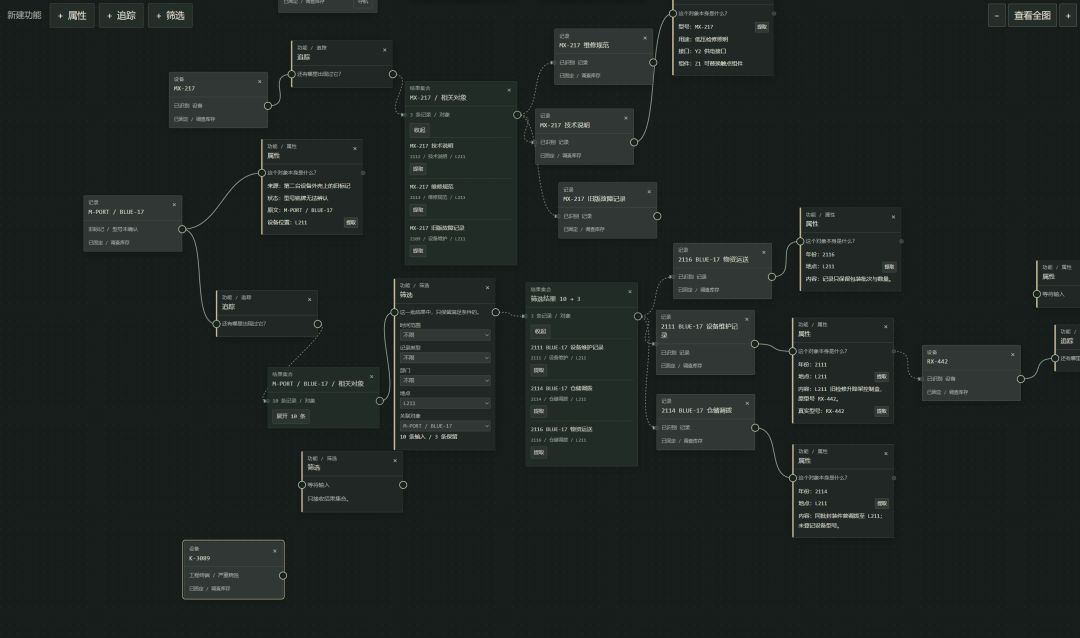Click 提取 under 2116 BLUE-17 物资运送 list entry
The height and width of the screenshot is (638, 1080).
point(539,453)
